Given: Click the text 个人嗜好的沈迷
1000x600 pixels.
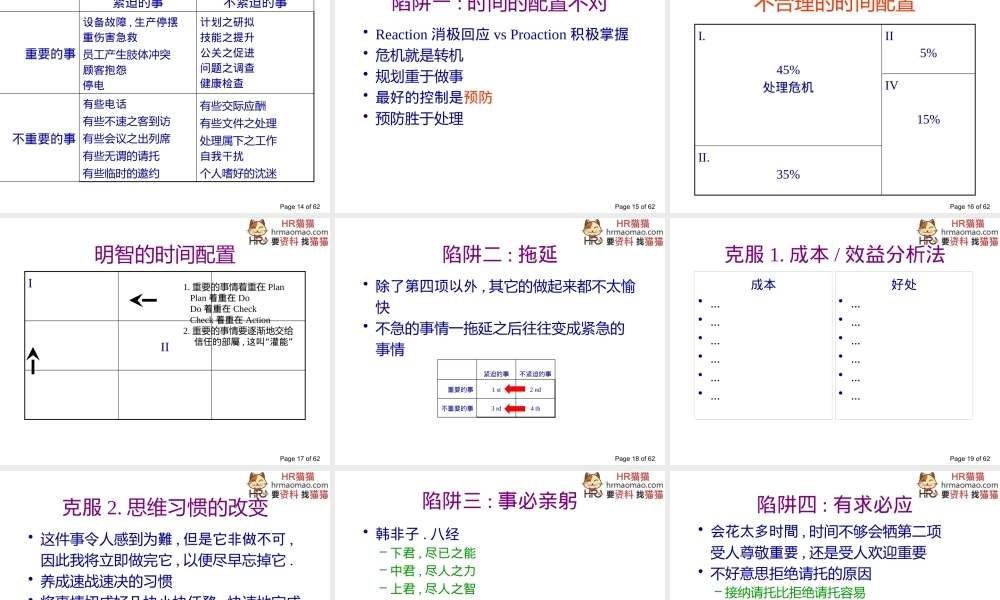Looking at the screenshot, I should click(238, 173).
